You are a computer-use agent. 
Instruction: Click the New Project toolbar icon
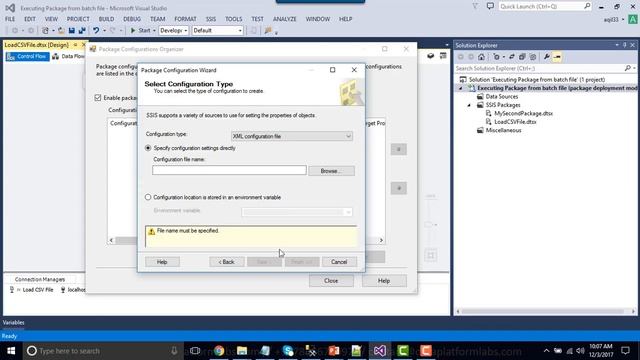pyautogui.click(x=45, y=31)
